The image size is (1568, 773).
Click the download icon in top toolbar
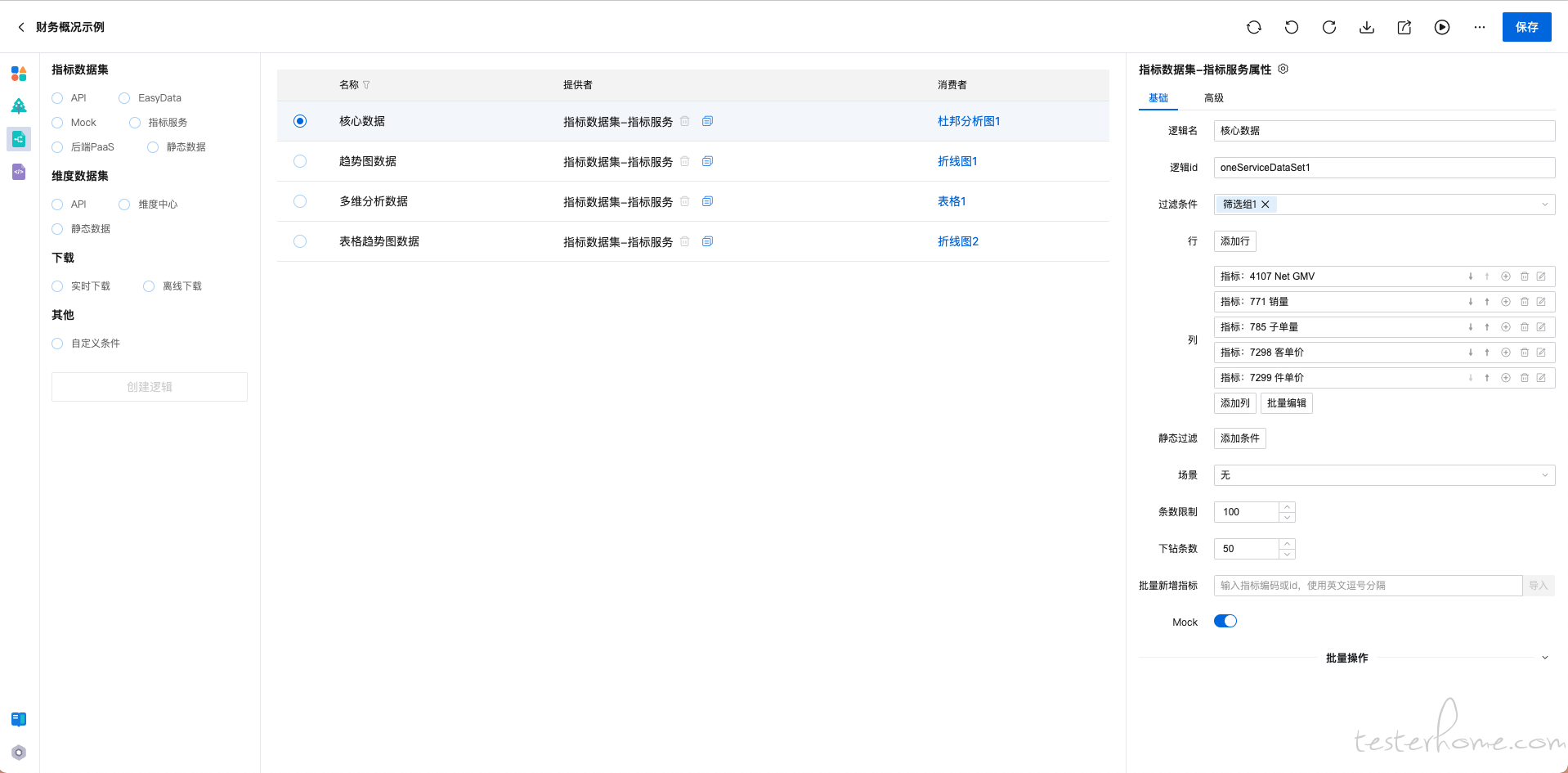[x=1367, y=27]
